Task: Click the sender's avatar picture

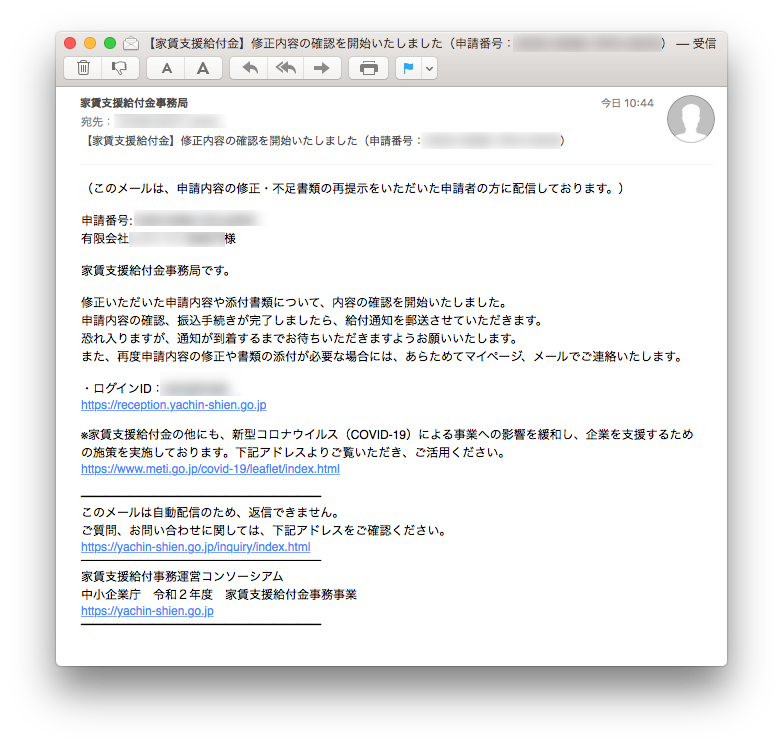Action: pos(690,119)
